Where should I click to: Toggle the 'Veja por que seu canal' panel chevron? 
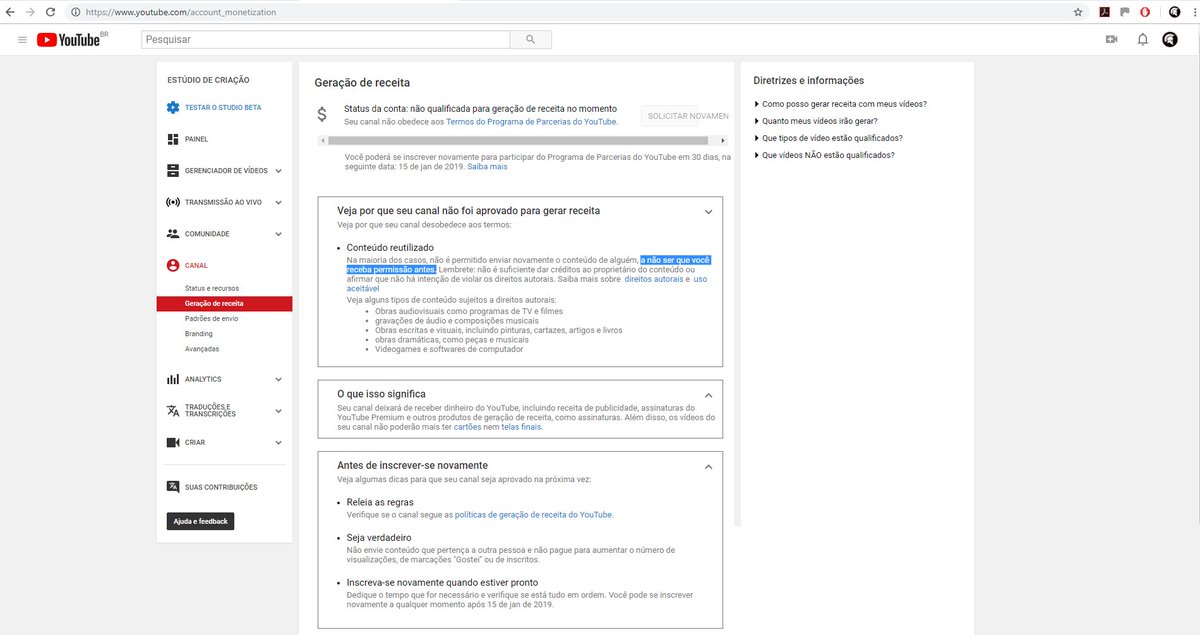708,212
